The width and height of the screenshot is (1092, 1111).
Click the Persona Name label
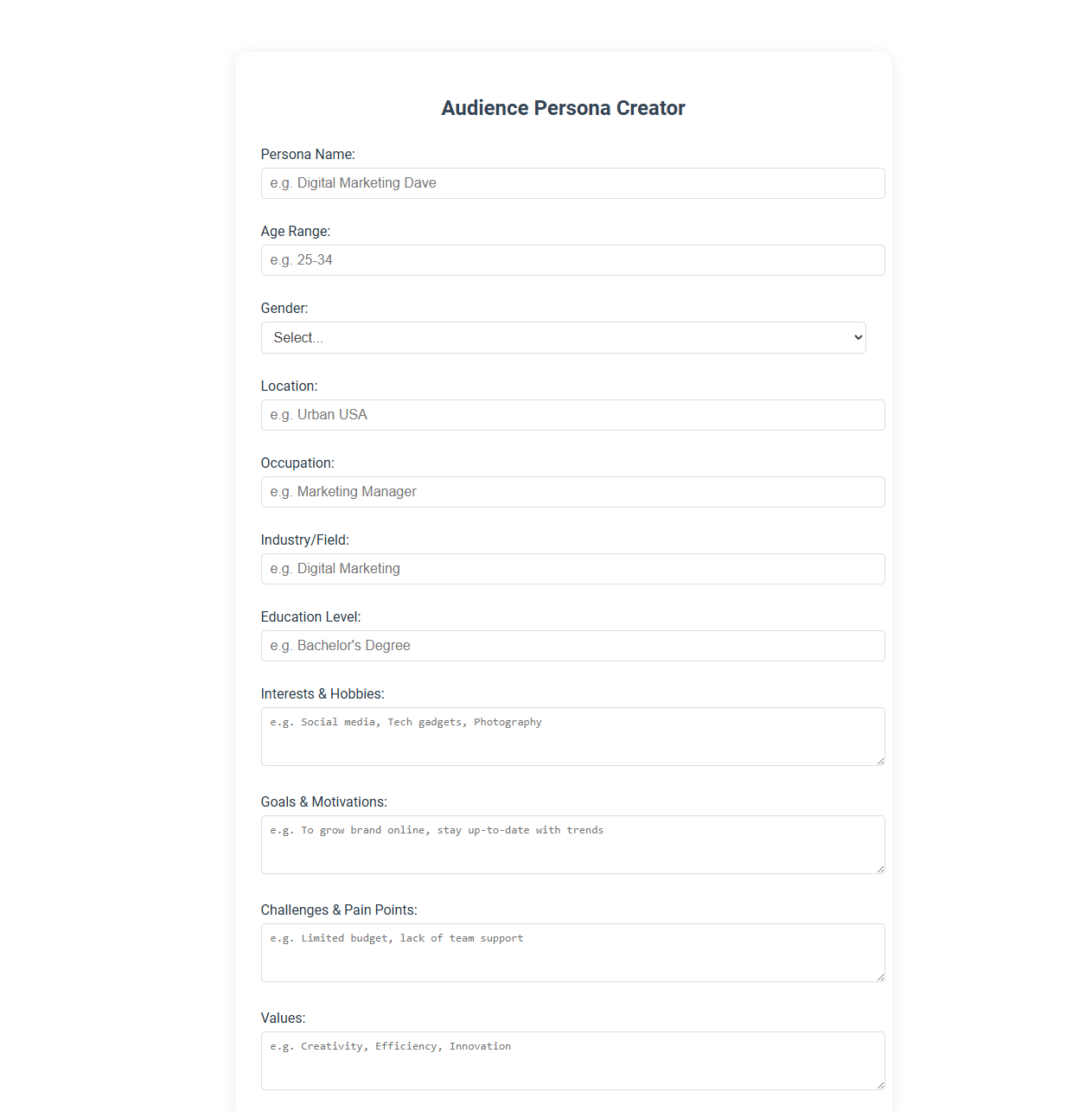(x=308, y=154)
